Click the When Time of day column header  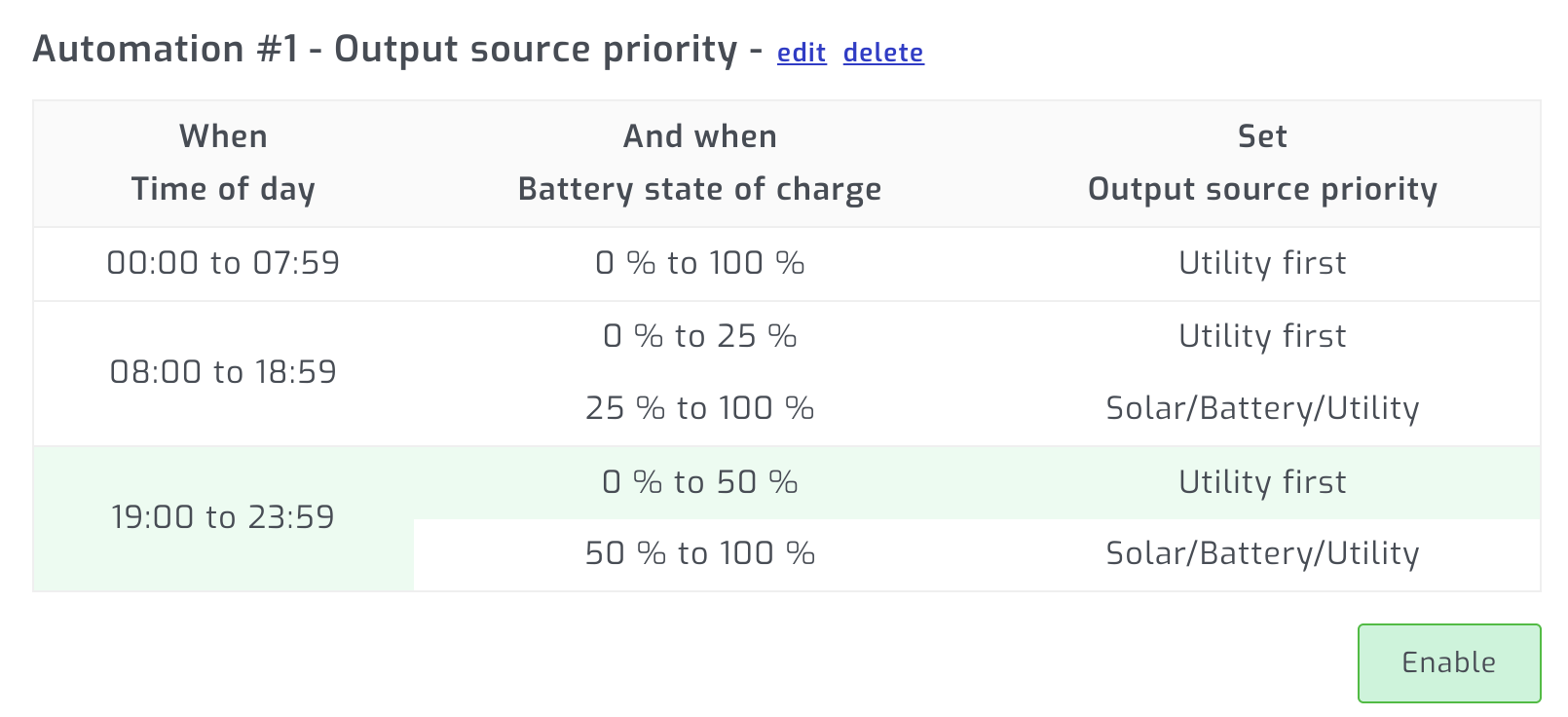pos(223,164)
